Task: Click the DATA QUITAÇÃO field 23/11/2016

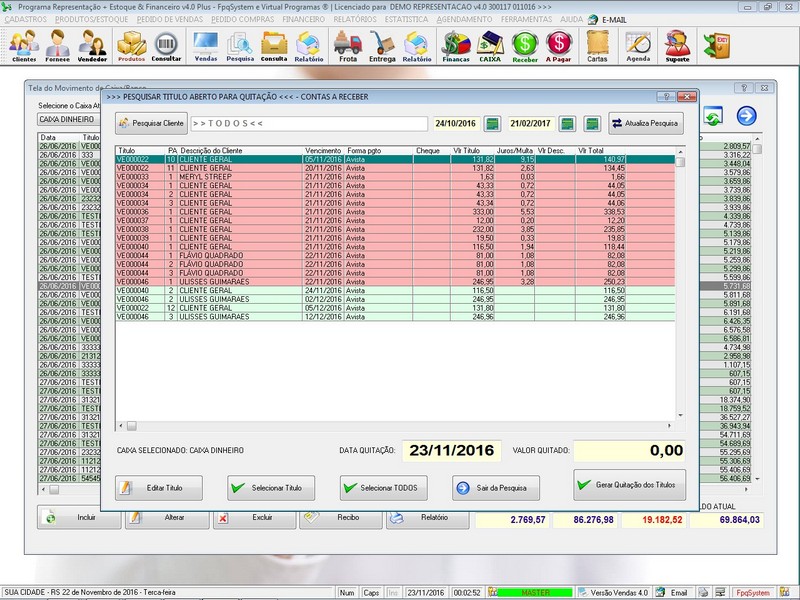Action: pyautogui.click(x=452, y=451)
